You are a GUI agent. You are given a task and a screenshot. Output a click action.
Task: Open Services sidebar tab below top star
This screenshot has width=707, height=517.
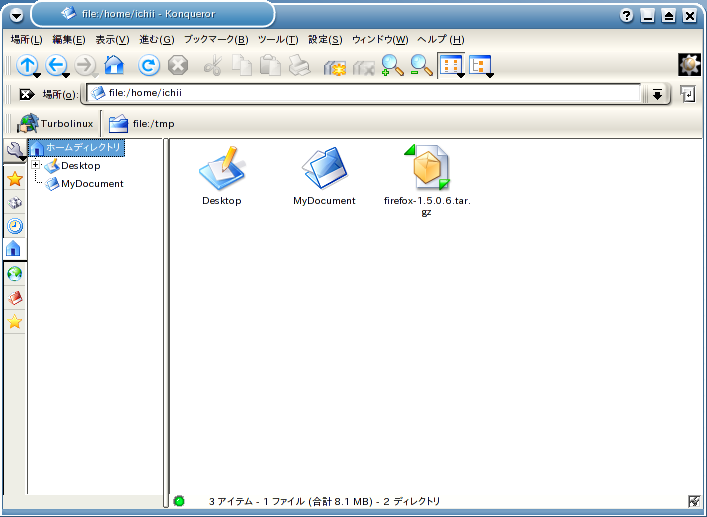coord(15,202)
